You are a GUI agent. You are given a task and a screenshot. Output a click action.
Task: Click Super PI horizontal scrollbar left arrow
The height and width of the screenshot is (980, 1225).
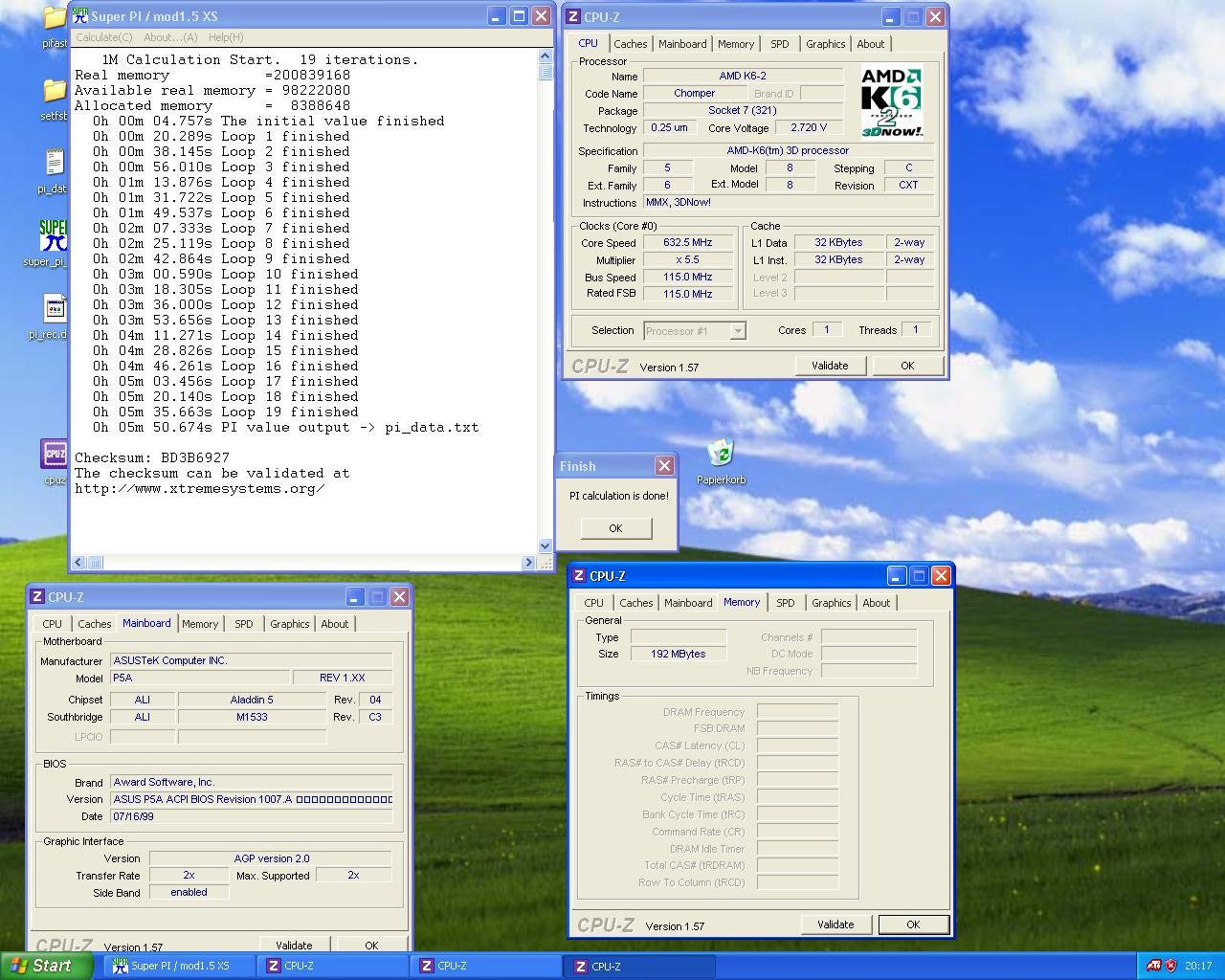pos(79,563)
